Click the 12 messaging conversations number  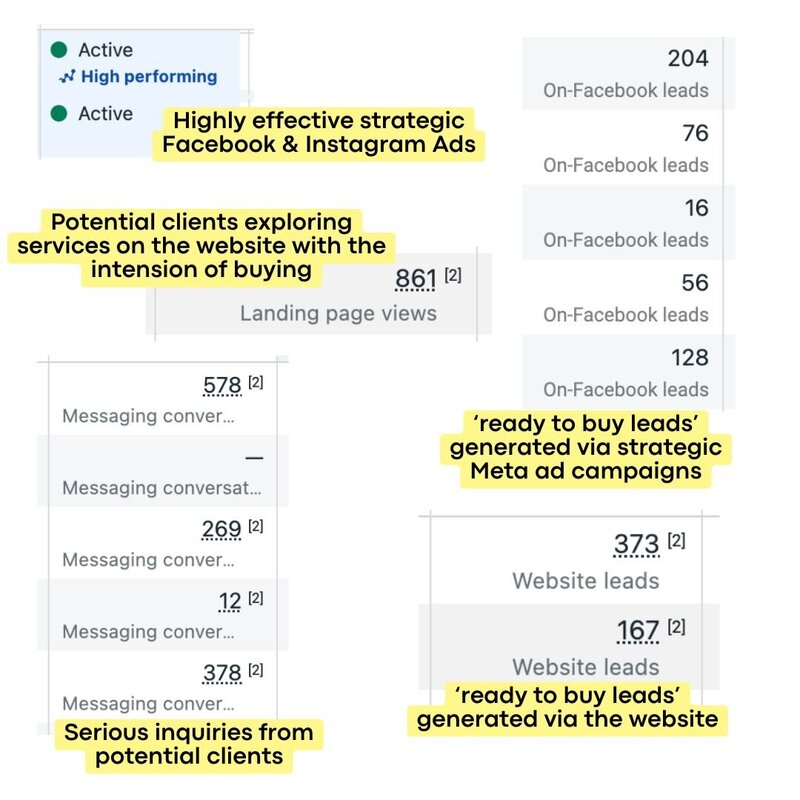230,601
